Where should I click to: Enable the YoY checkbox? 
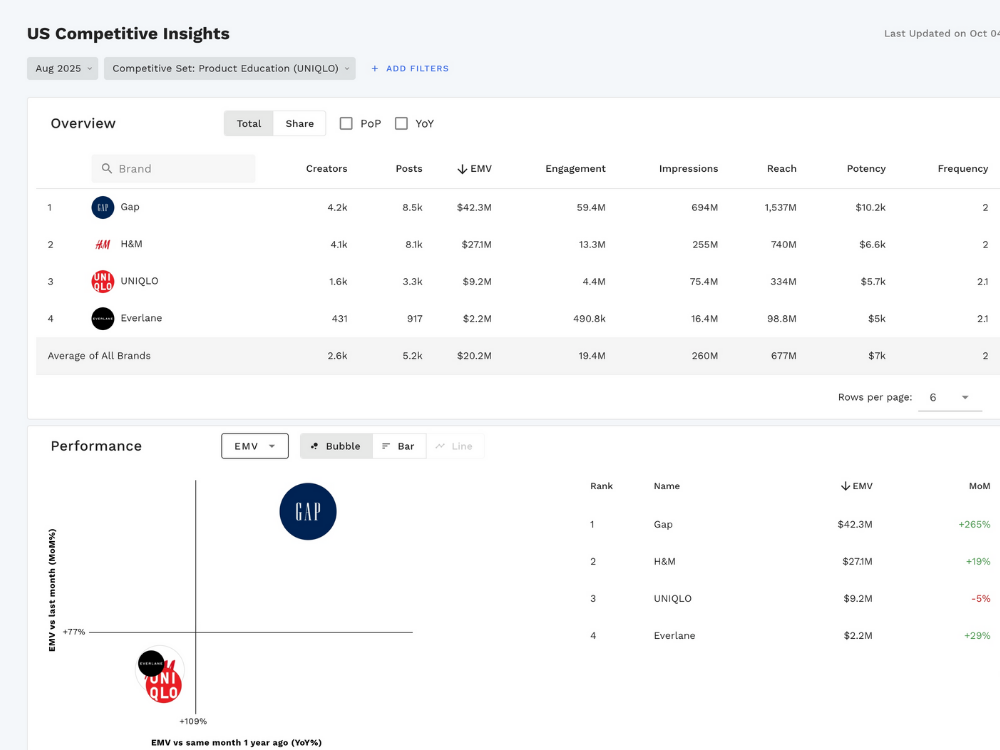(x=401, y=124)
